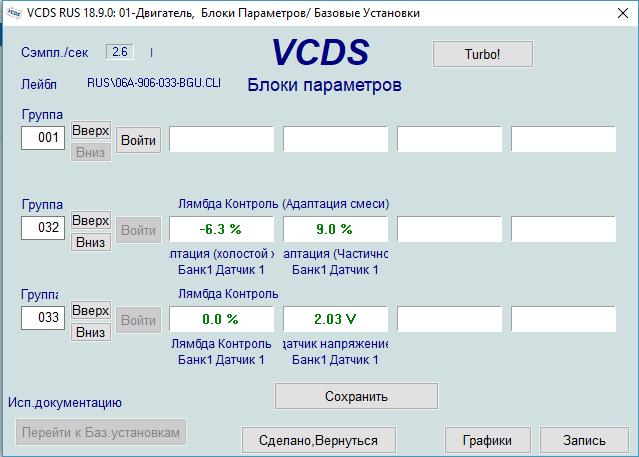639x457 pixels.
Task: Click the 0.0 % value field
Action: (x=221, y=319)
